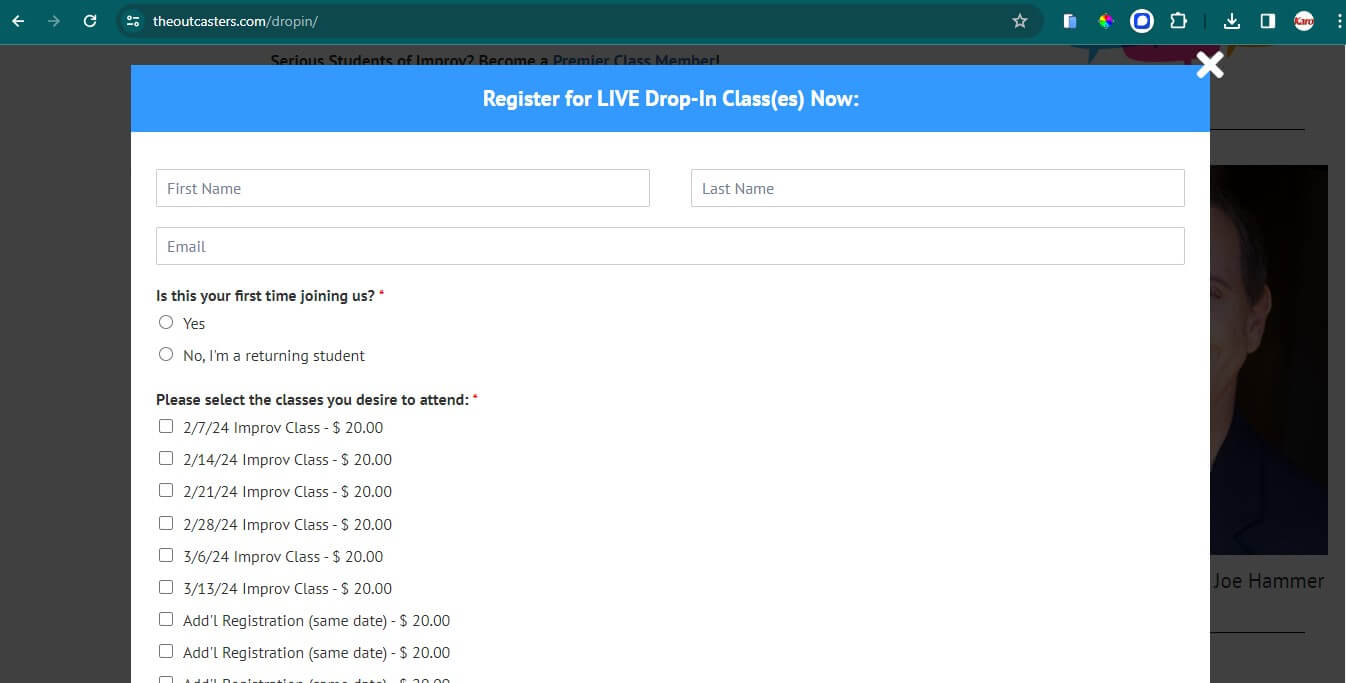Select the Yes radio button

pyautogui.click(x=166, y=322)
